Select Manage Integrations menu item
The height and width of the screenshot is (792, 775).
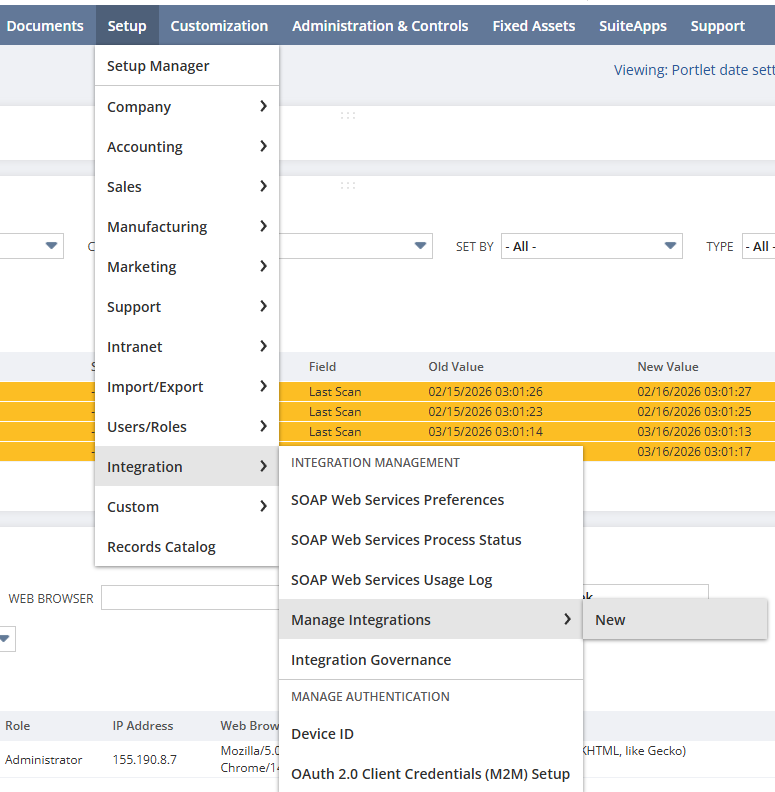click(431, 619)
